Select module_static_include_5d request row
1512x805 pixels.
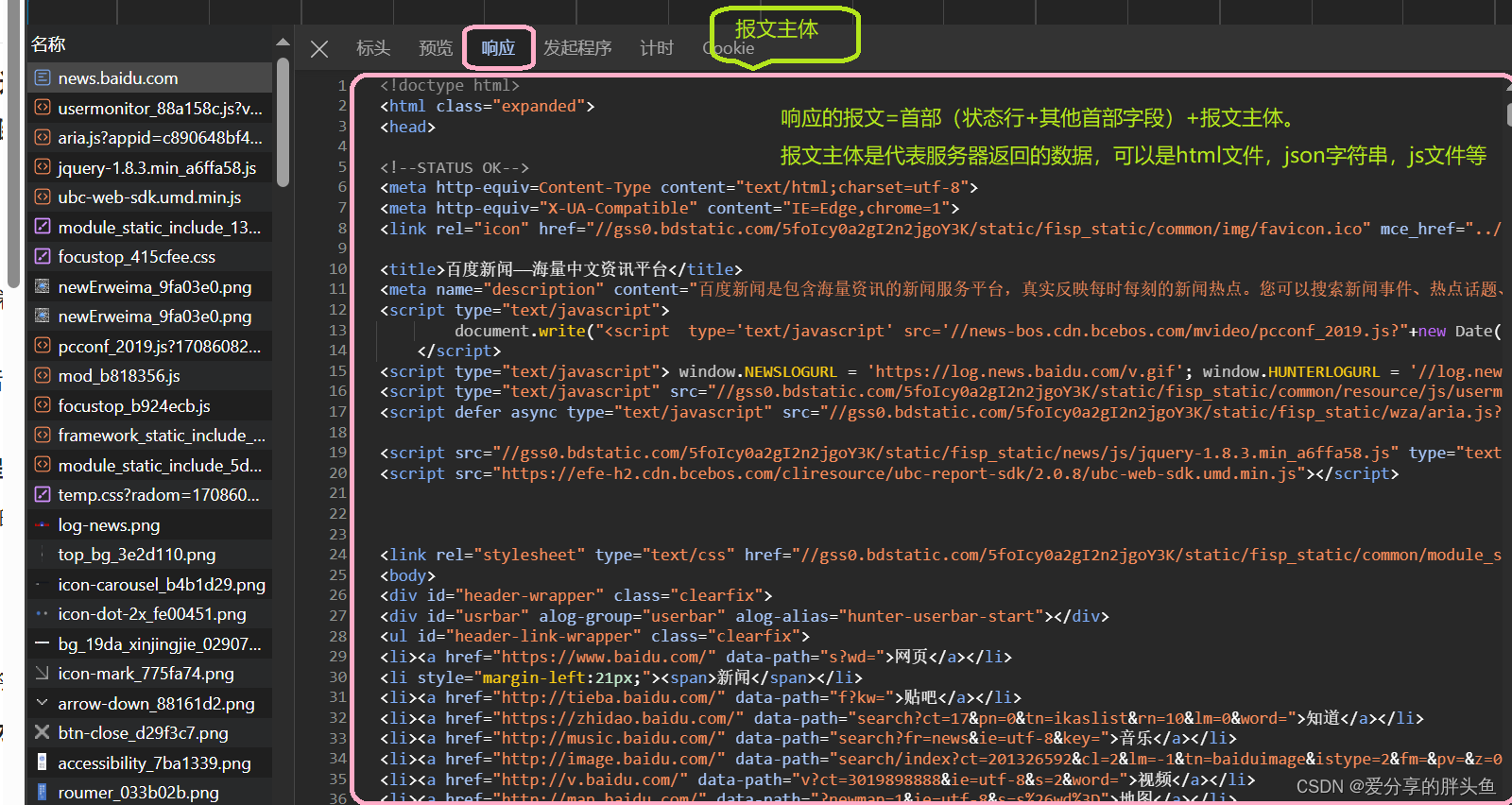click(150, 465)
